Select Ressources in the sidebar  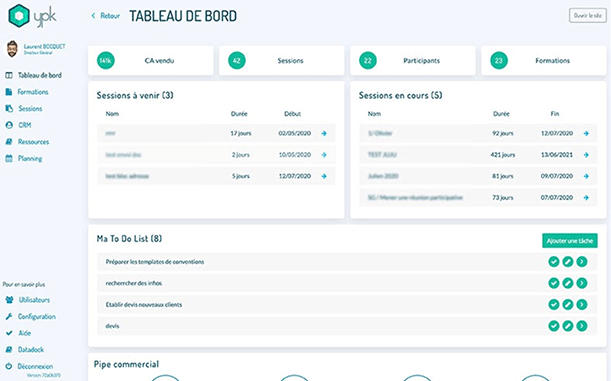[x=34, y=142]
